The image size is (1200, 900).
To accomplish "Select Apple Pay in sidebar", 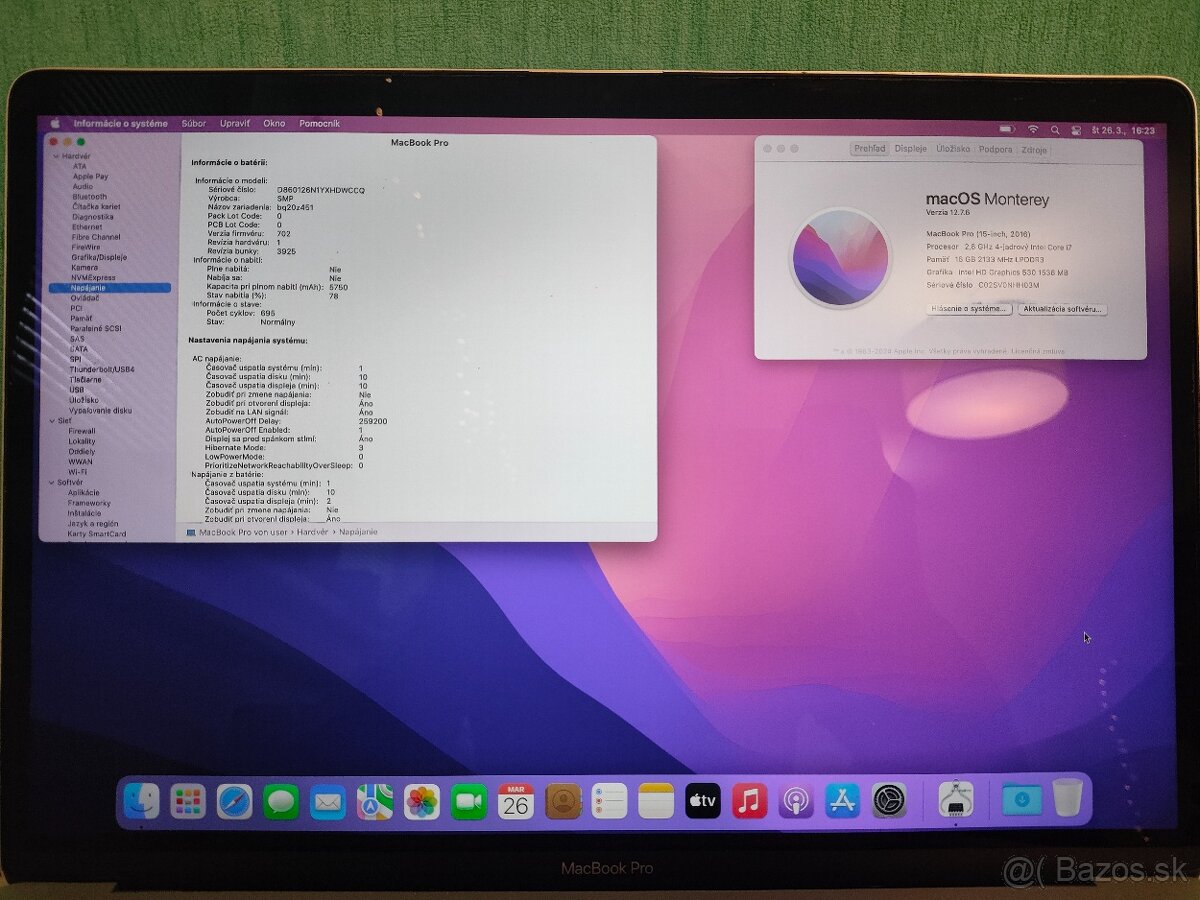I will click(90, 176).
